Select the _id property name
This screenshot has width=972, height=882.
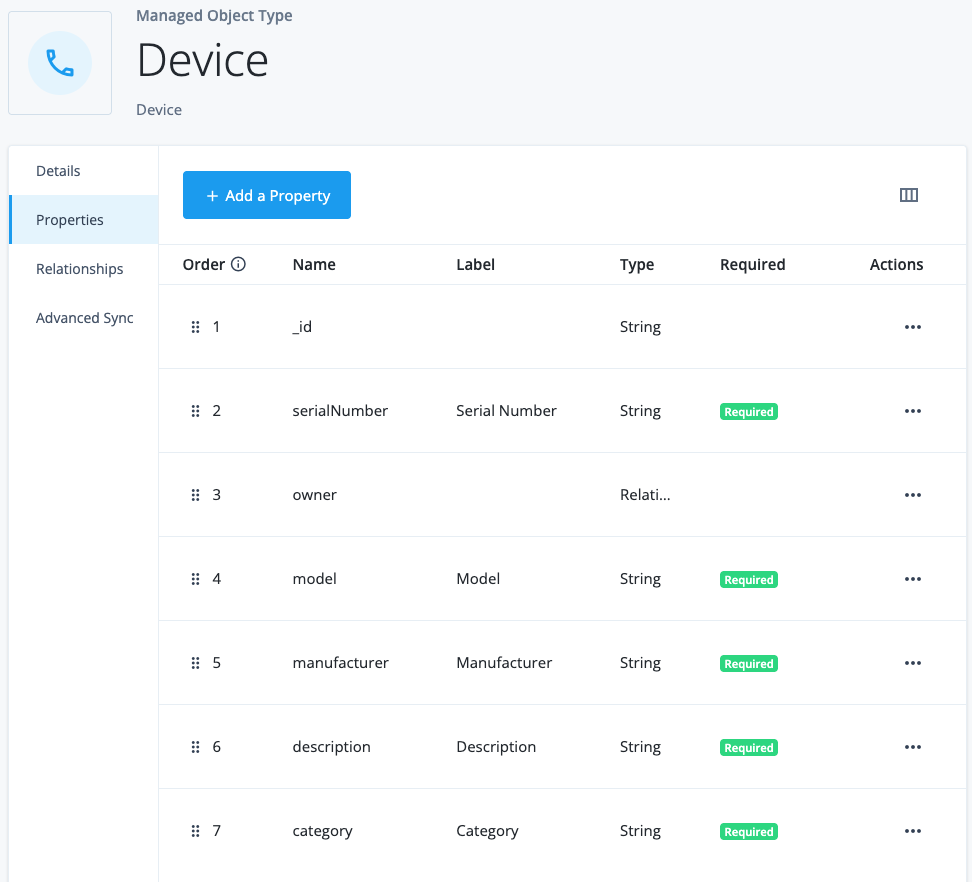pos(302,327)
